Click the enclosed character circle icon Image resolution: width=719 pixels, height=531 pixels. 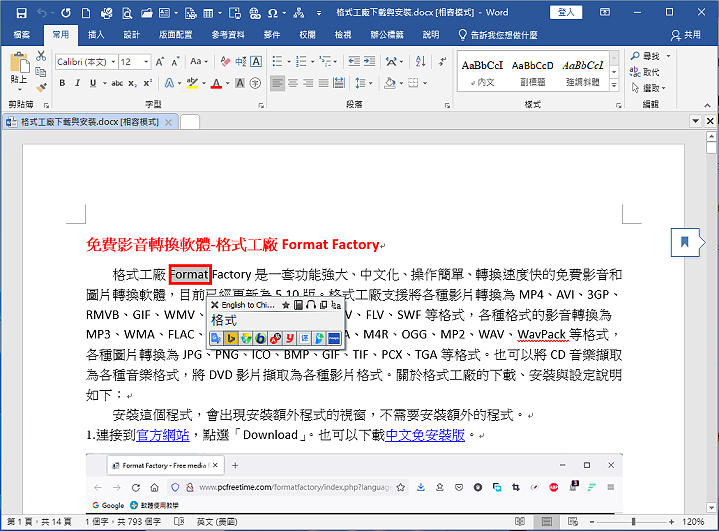pos(255,83)
